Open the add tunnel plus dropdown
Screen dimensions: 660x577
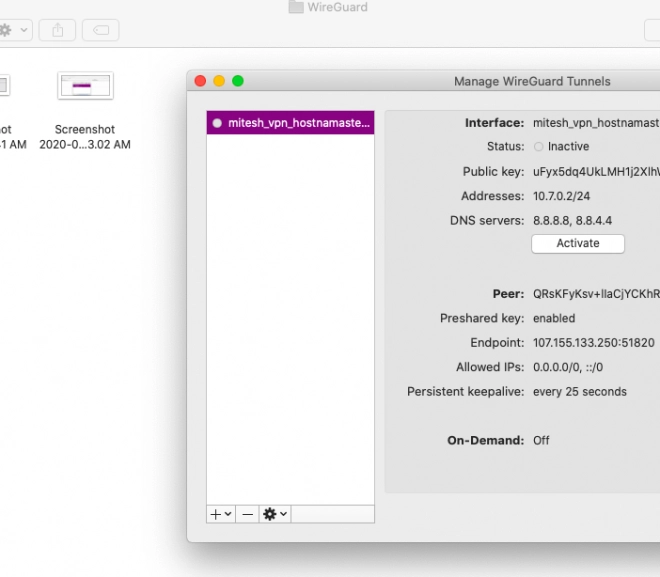click(x=221, y=514)
